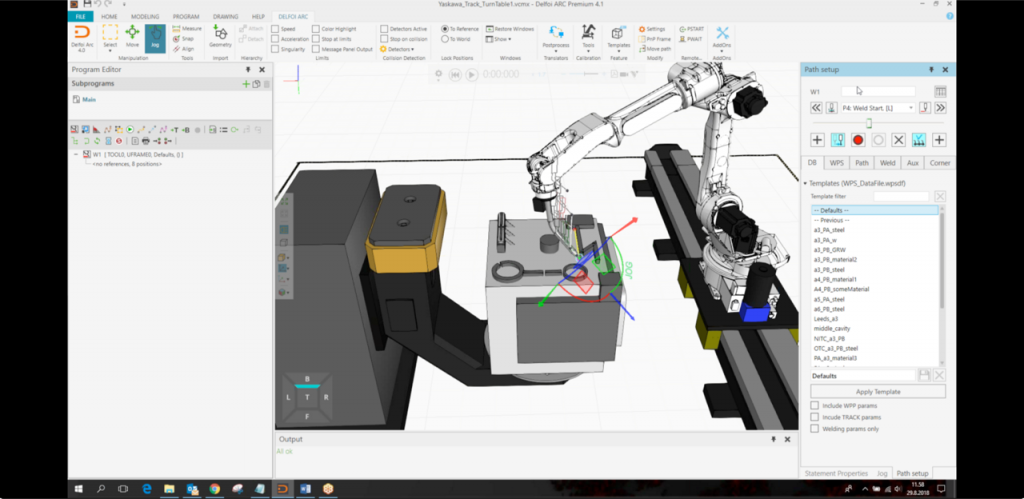Enable the Acceleration limit checkbox

275,39
